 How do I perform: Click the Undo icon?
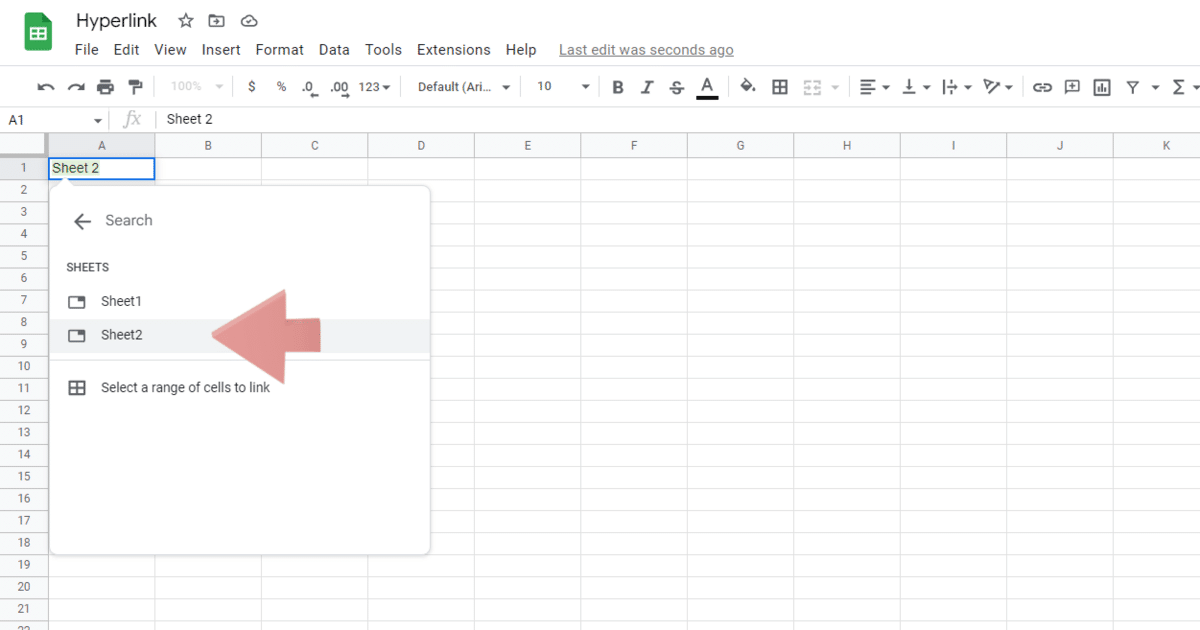tap(46, 87)
